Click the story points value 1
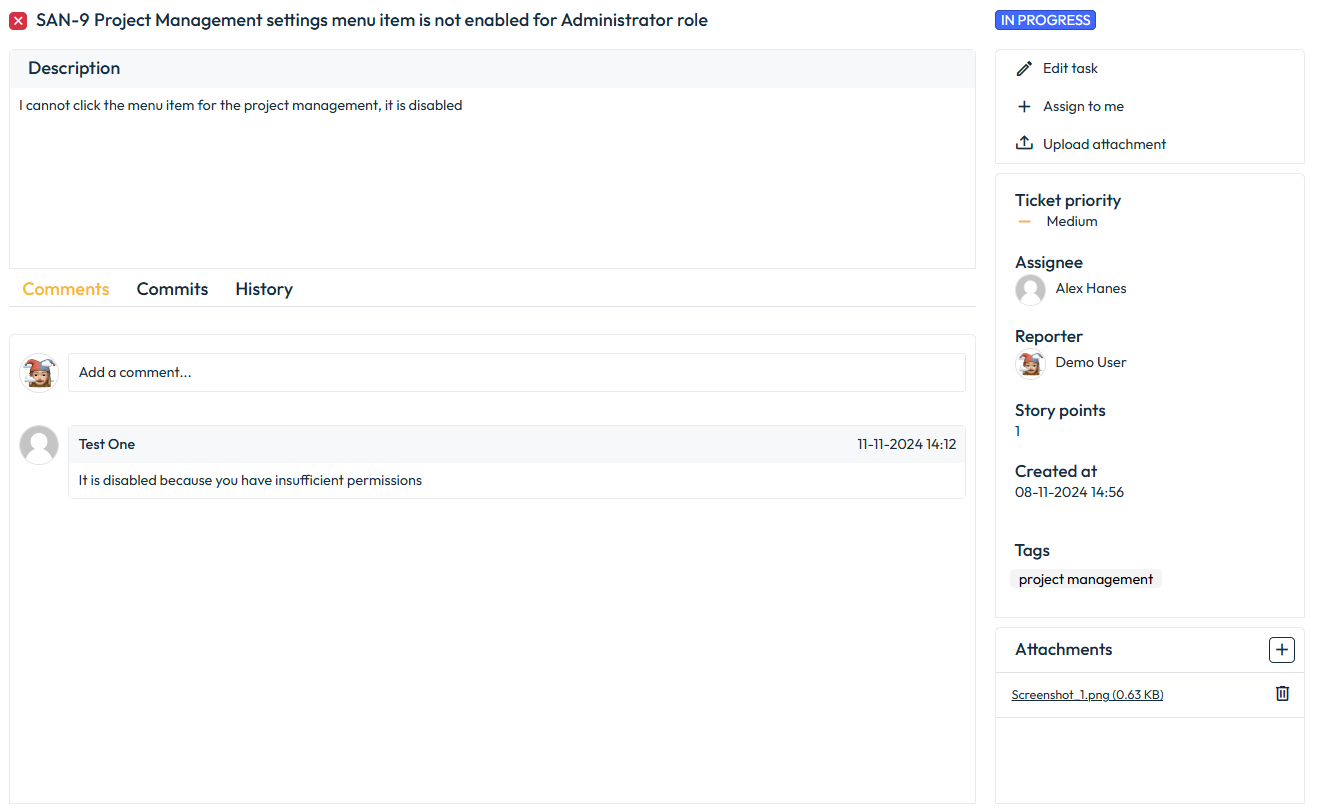The width and height of the screenshot is (1321, 812). [1018, 431]
